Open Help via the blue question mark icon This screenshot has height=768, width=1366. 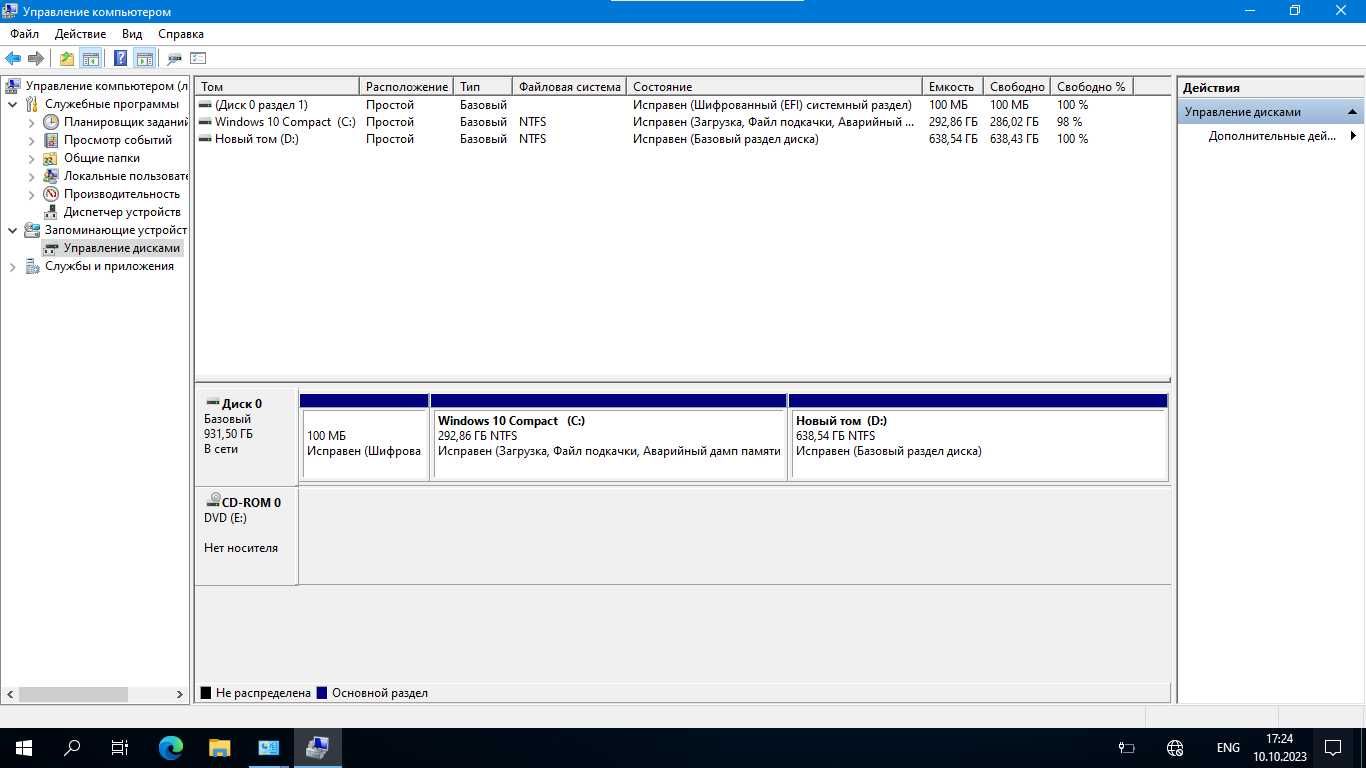(121, 59)
